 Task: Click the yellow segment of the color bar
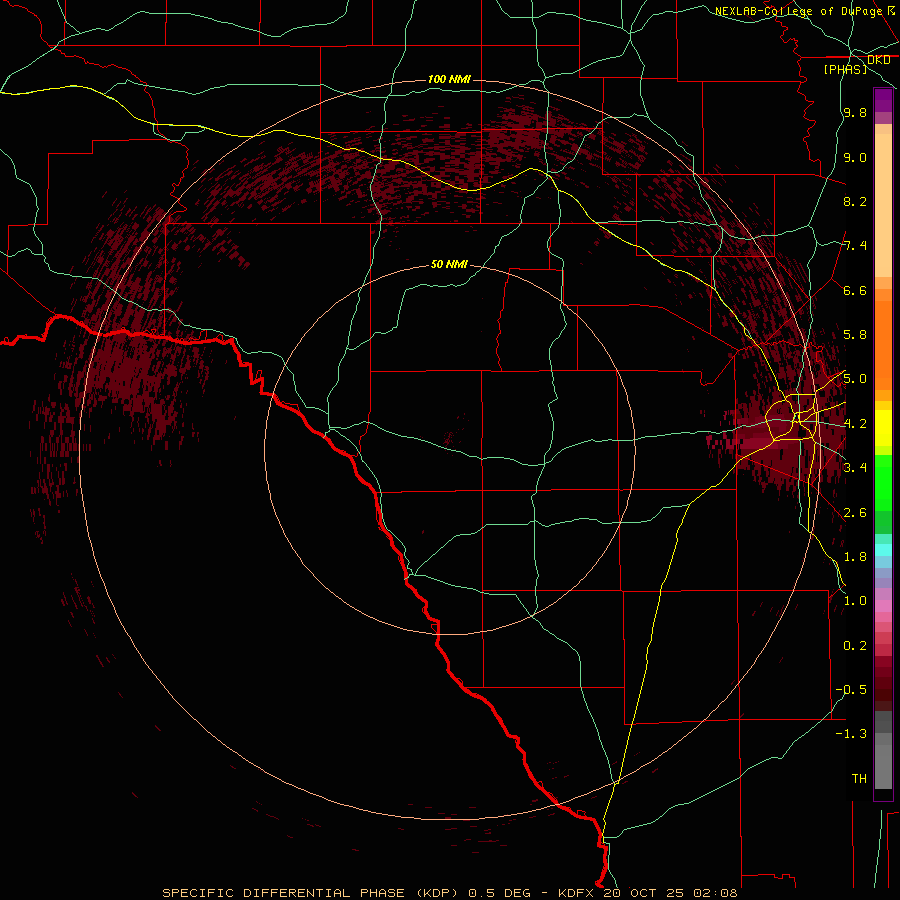coord(883,428)
